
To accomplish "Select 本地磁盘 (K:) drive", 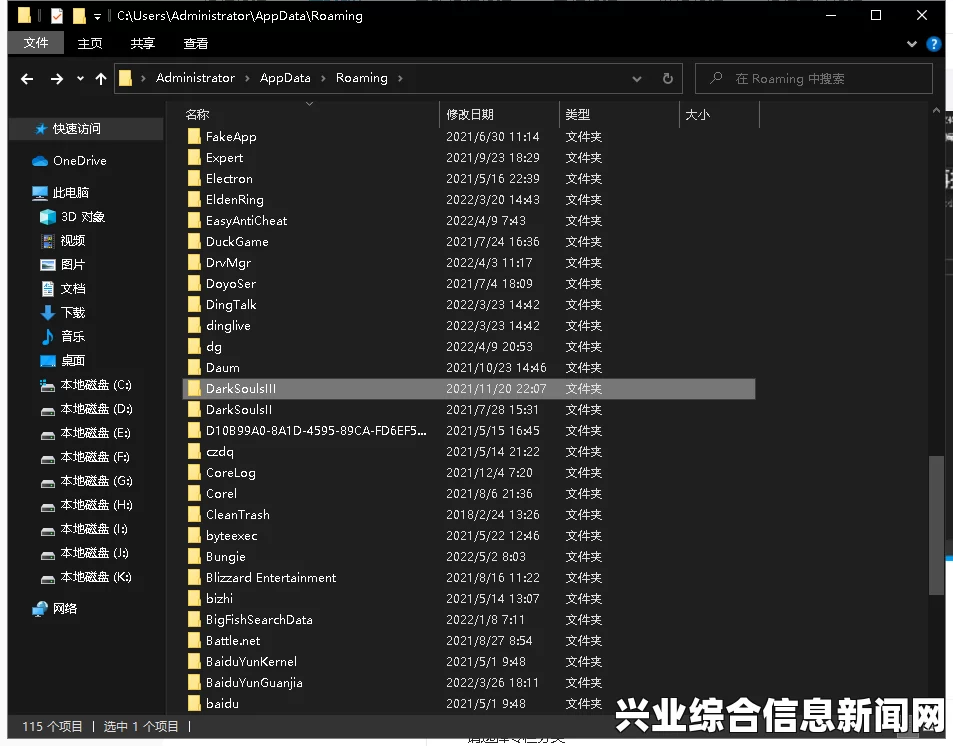I will [95, 576].
